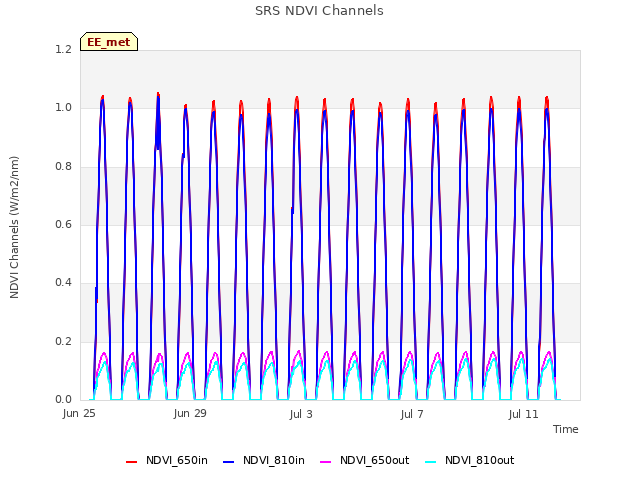Click the blue NDVI_810in legend swatch
This screenshot has height=480, width=640.
(x=229, y=461)
